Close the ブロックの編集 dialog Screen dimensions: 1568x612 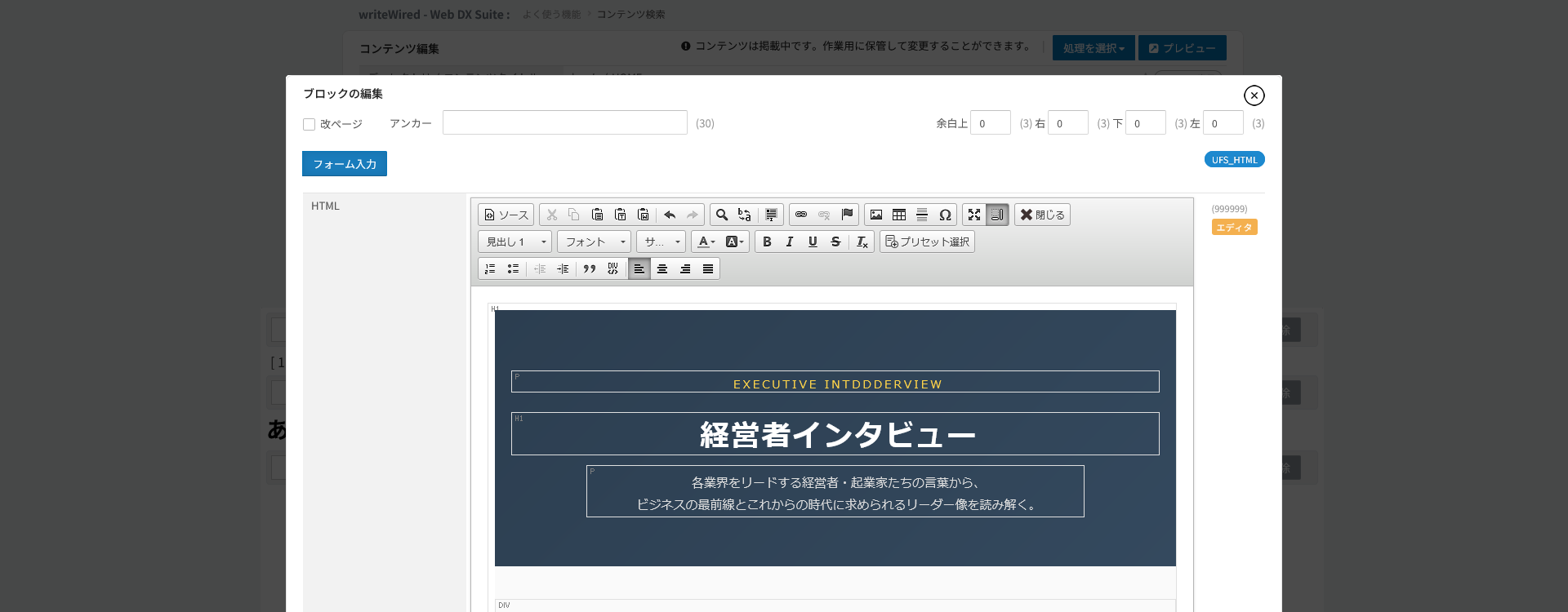1254,95
